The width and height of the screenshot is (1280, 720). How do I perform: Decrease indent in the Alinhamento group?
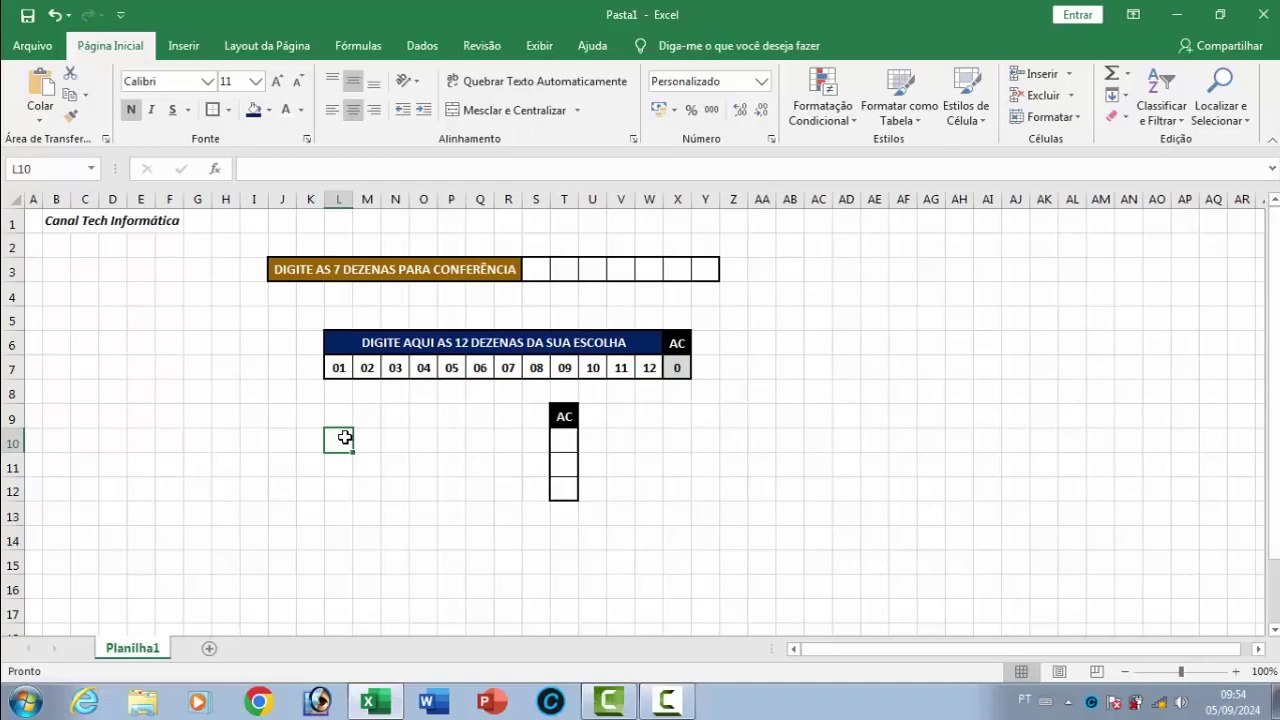403,110
